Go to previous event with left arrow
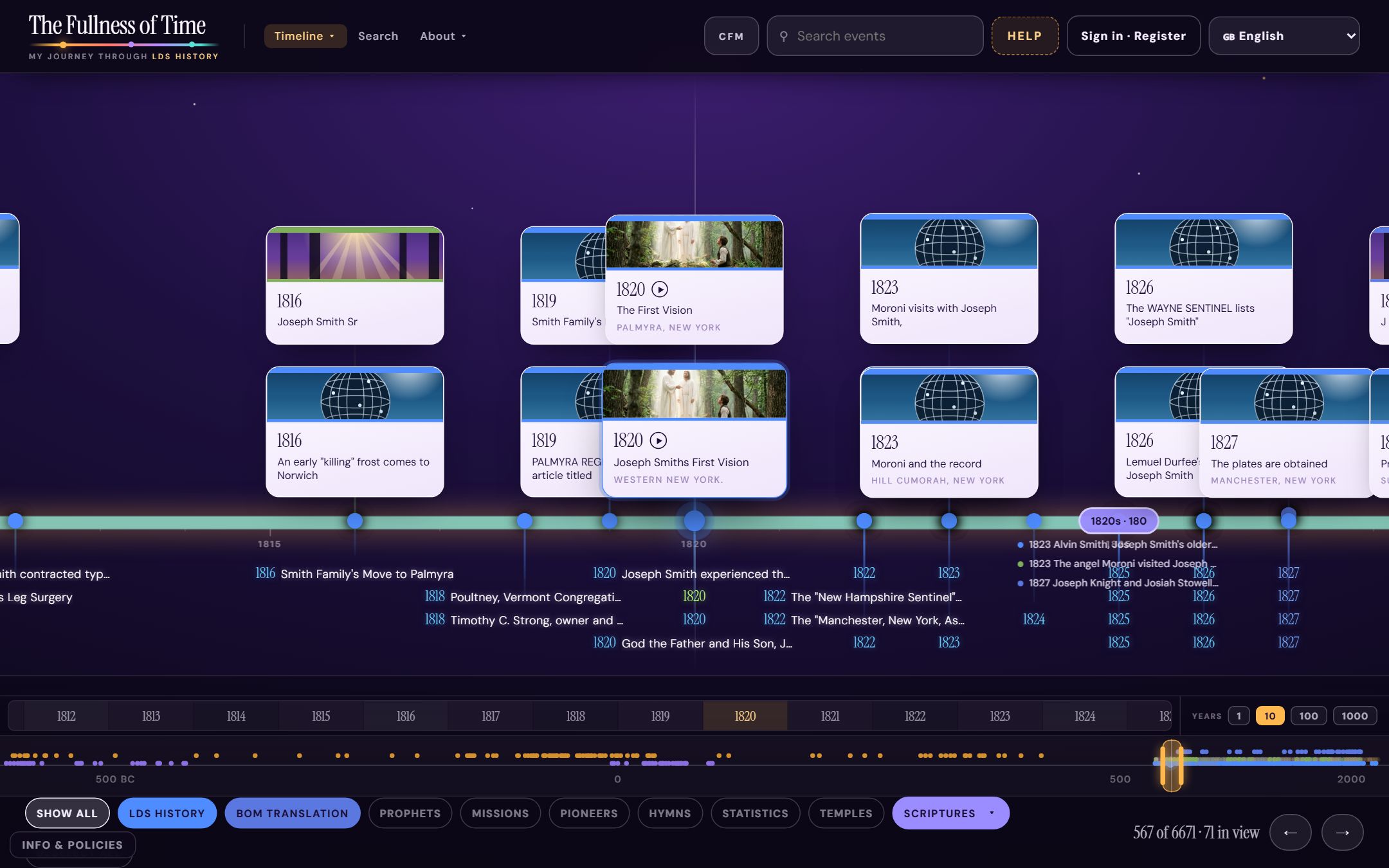 click(x=1290, y=833)
